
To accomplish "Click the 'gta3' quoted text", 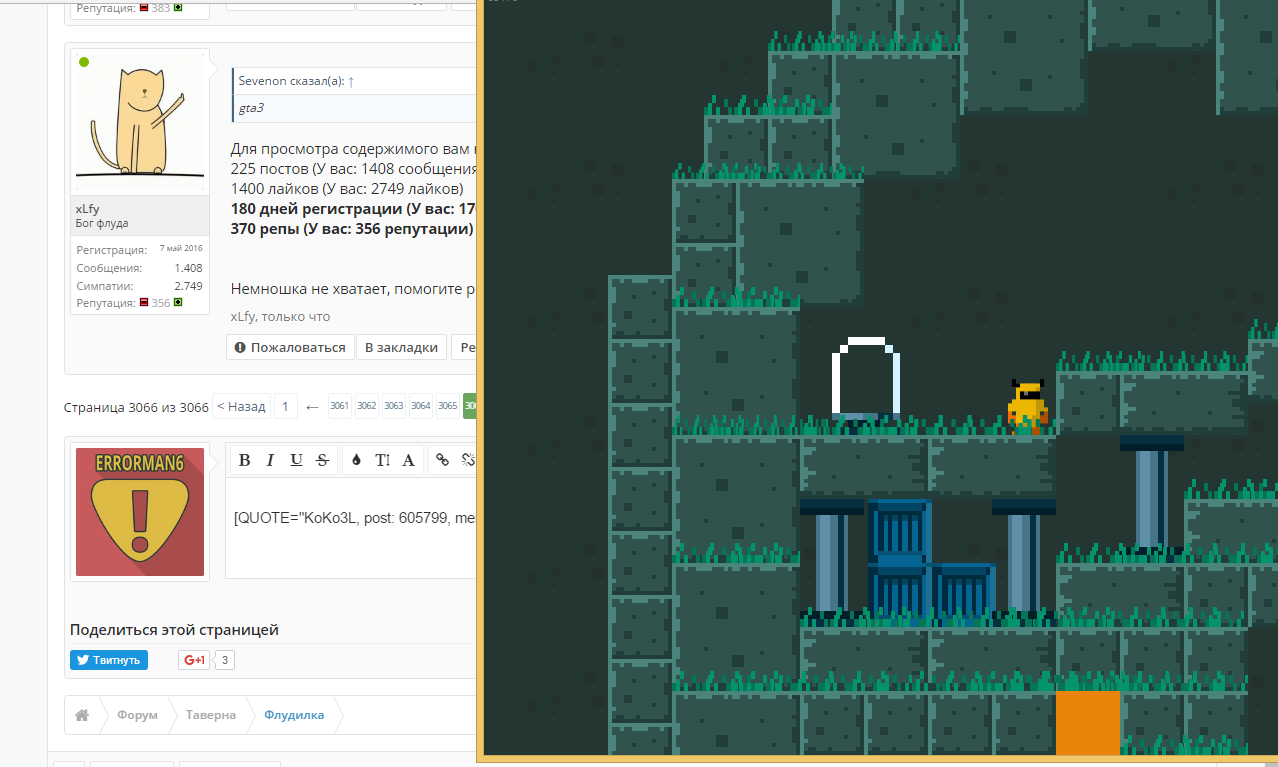I will coord(251,108).
